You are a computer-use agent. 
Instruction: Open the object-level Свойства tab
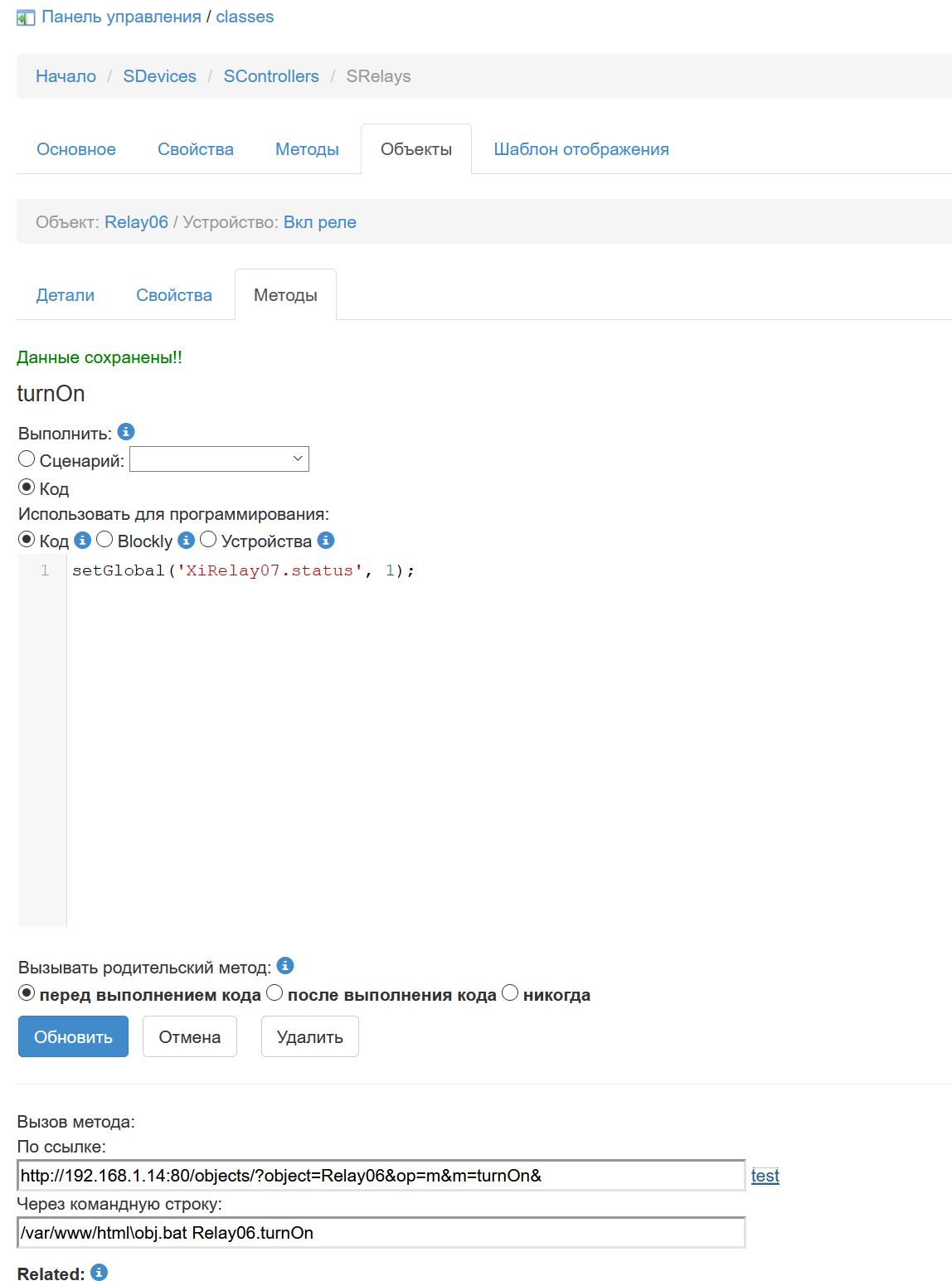coord(174,295)
